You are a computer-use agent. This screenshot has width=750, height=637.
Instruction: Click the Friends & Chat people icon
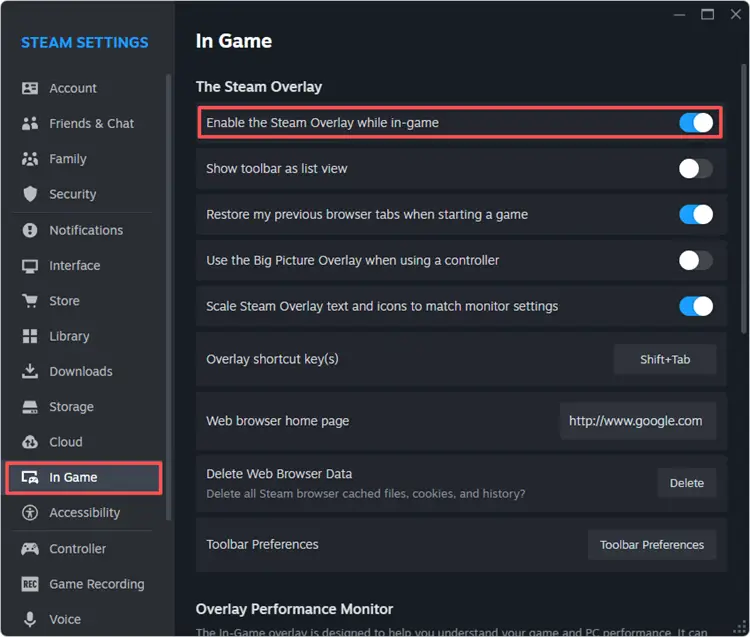coord(30,123)
